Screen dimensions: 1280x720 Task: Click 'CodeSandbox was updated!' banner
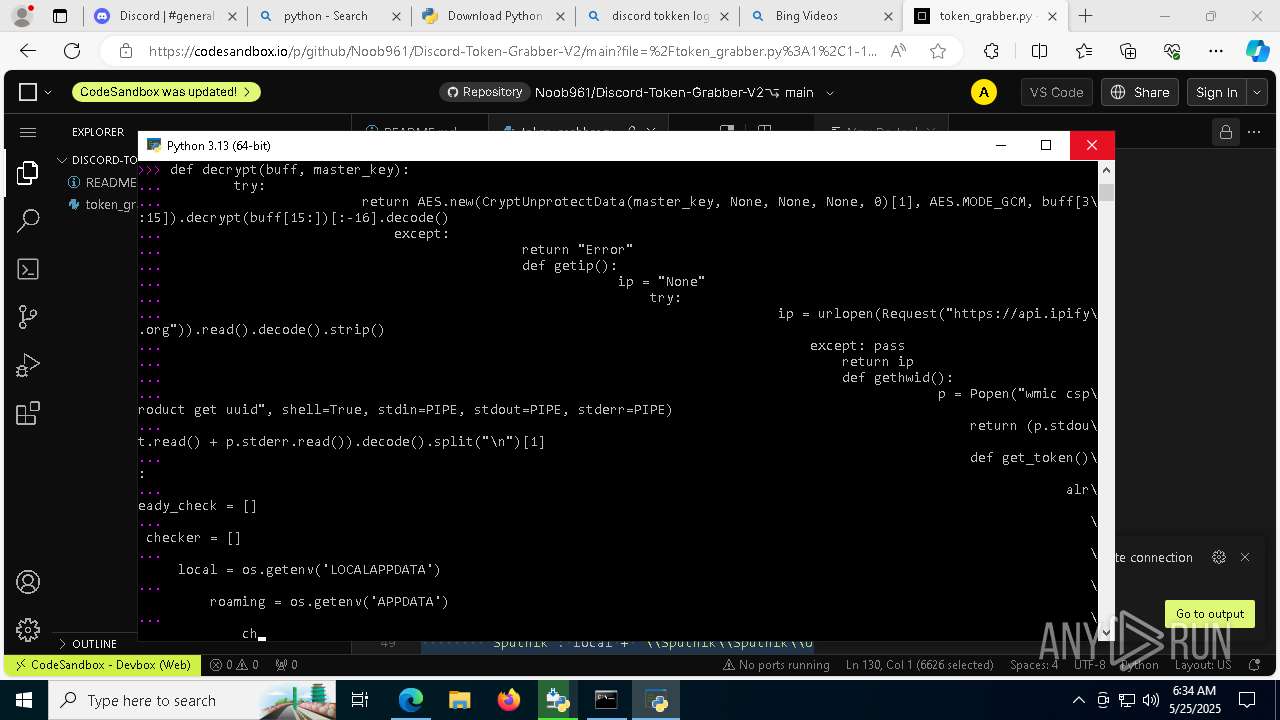click(x=166, y=92)
